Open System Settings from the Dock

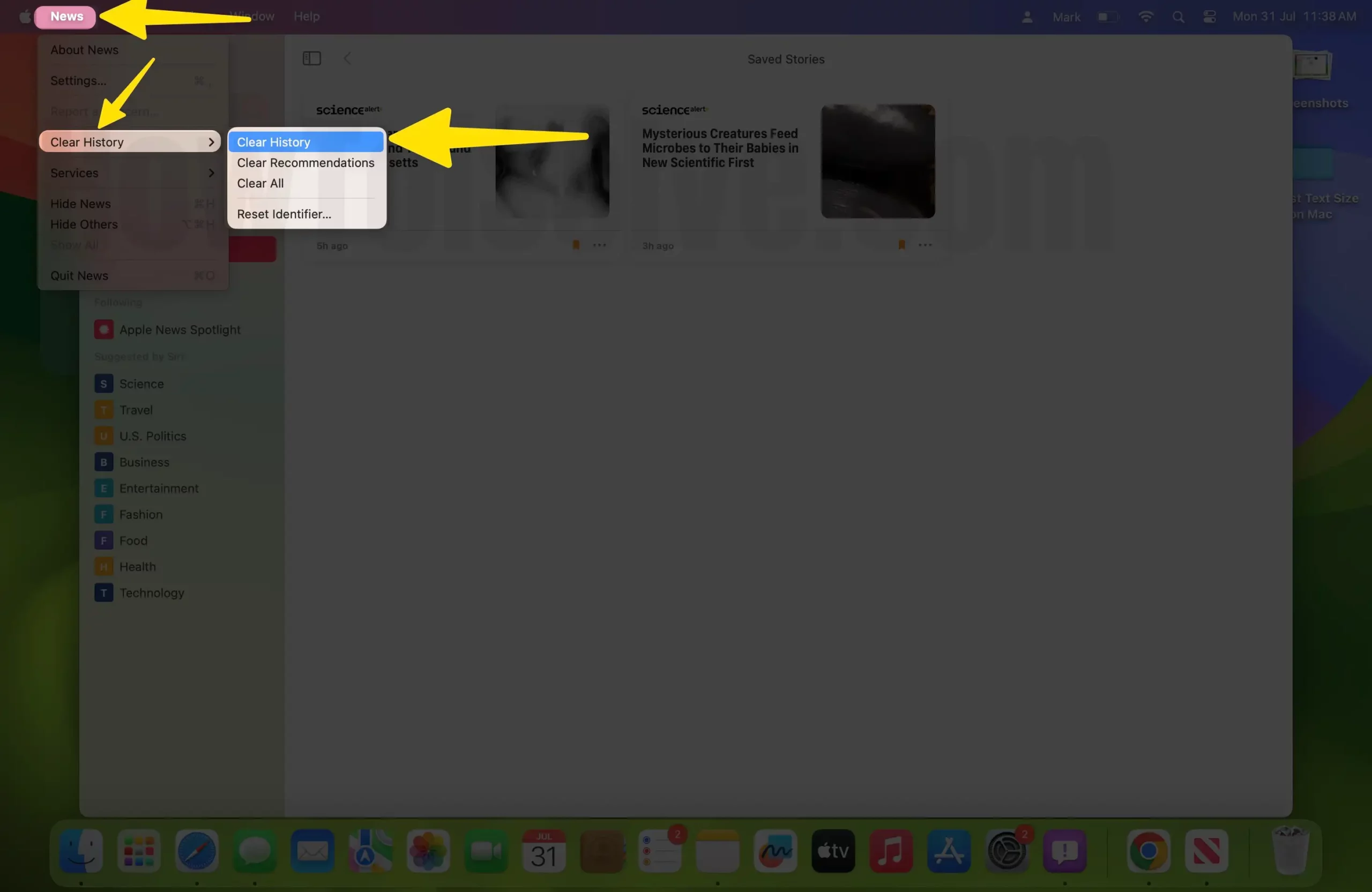[1006, 851]
